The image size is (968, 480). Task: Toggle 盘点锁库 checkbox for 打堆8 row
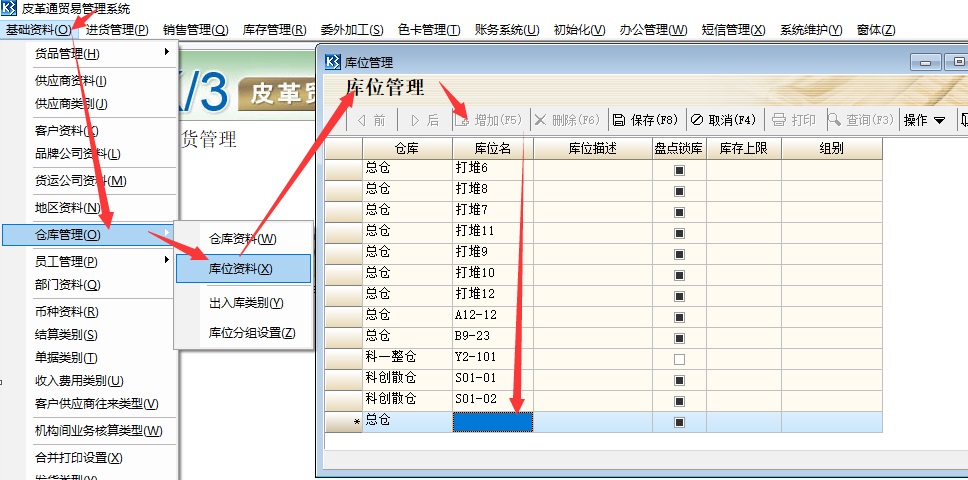point(680,192)
